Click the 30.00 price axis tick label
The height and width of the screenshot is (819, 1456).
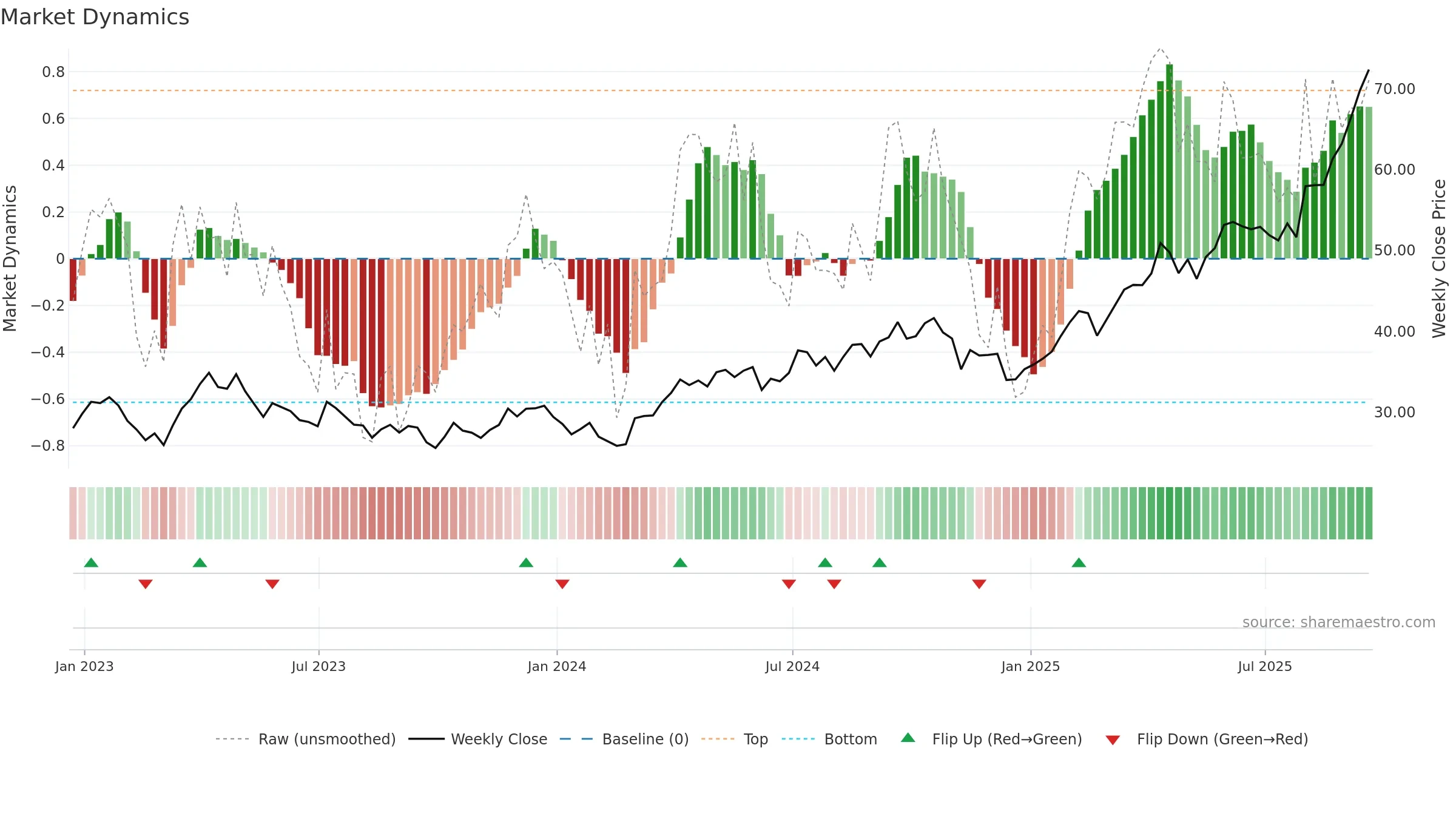(x=1395, y=413)
